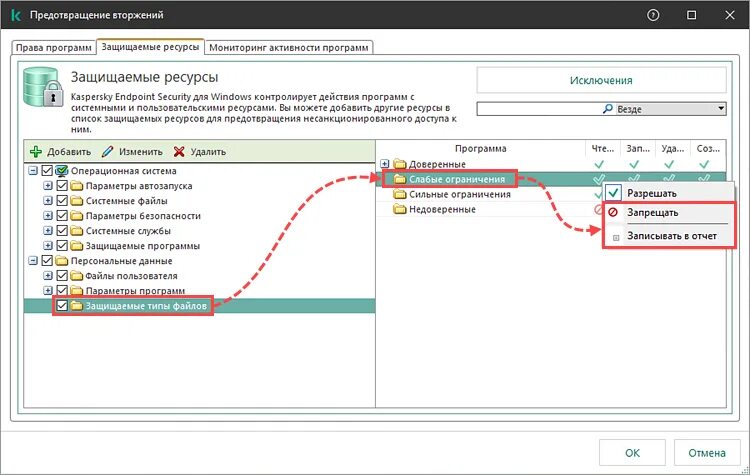Click the green plus Add icon
750x475 pixels.
click(x=36, y=152)
